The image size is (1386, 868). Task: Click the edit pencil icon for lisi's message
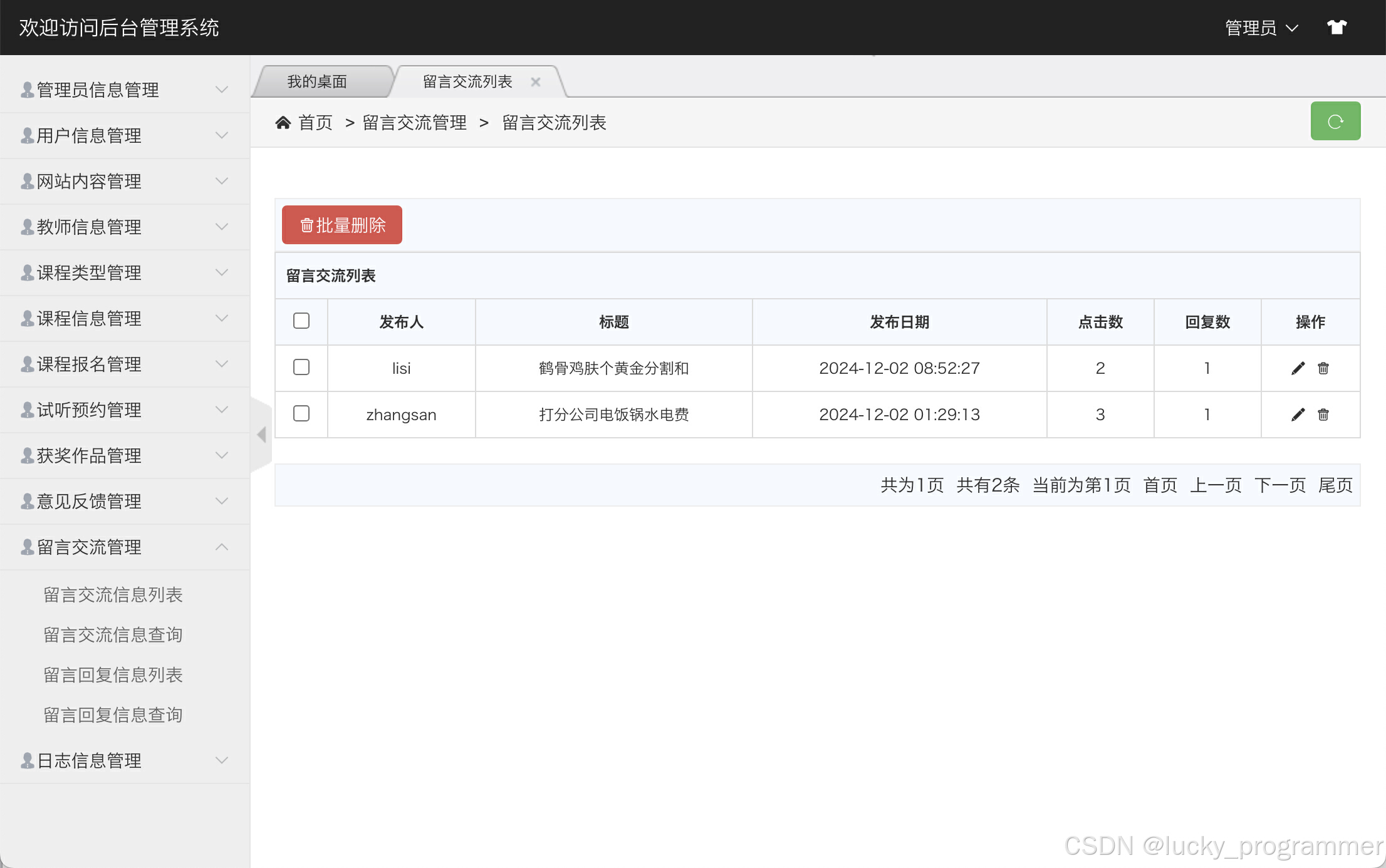1298,368
